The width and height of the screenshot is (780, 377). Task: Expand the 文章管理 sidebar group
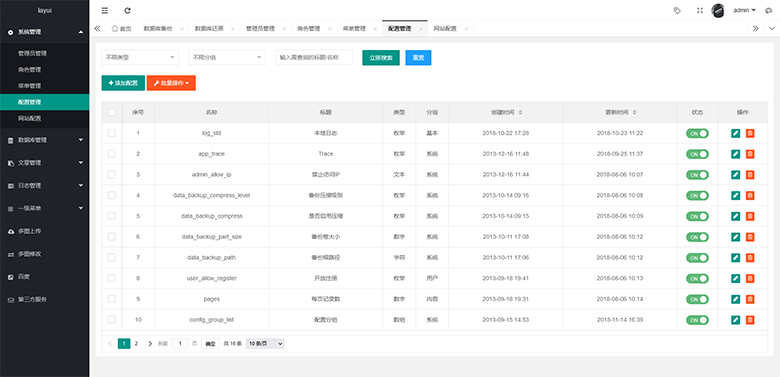point(45,163)
